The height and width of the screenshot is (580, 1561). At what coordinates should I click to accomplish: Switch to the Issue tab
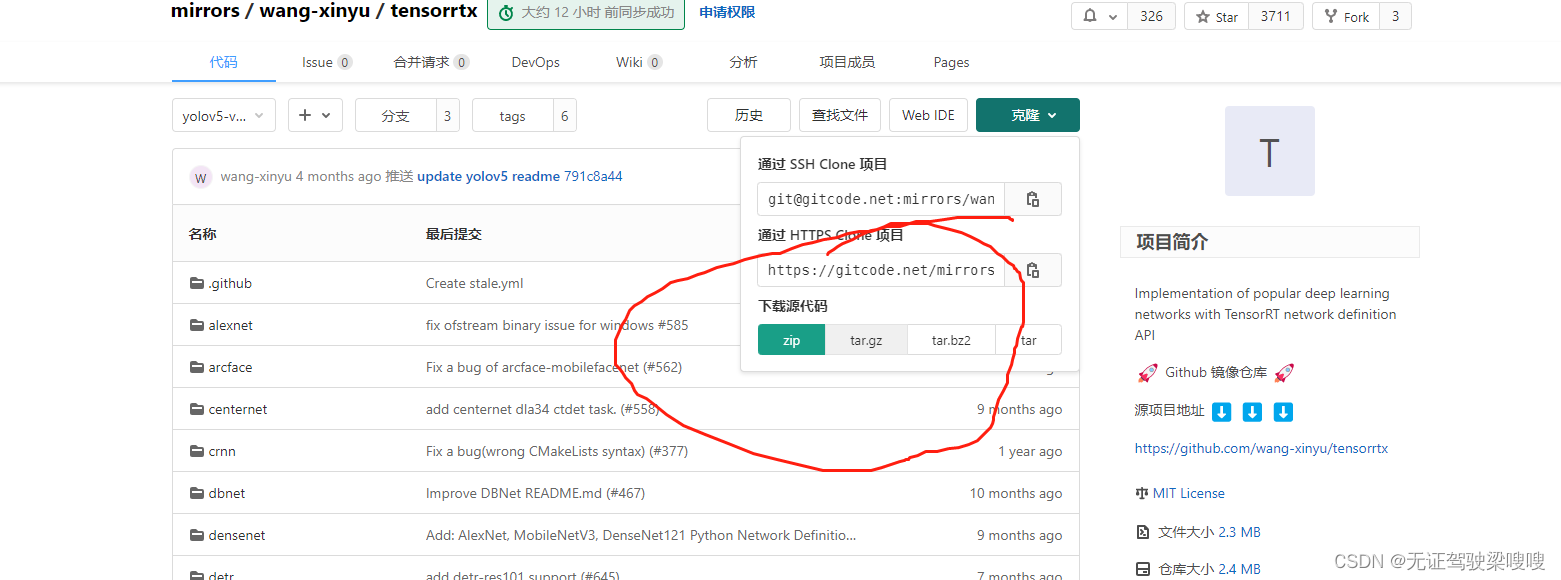(x=327, y=62)
